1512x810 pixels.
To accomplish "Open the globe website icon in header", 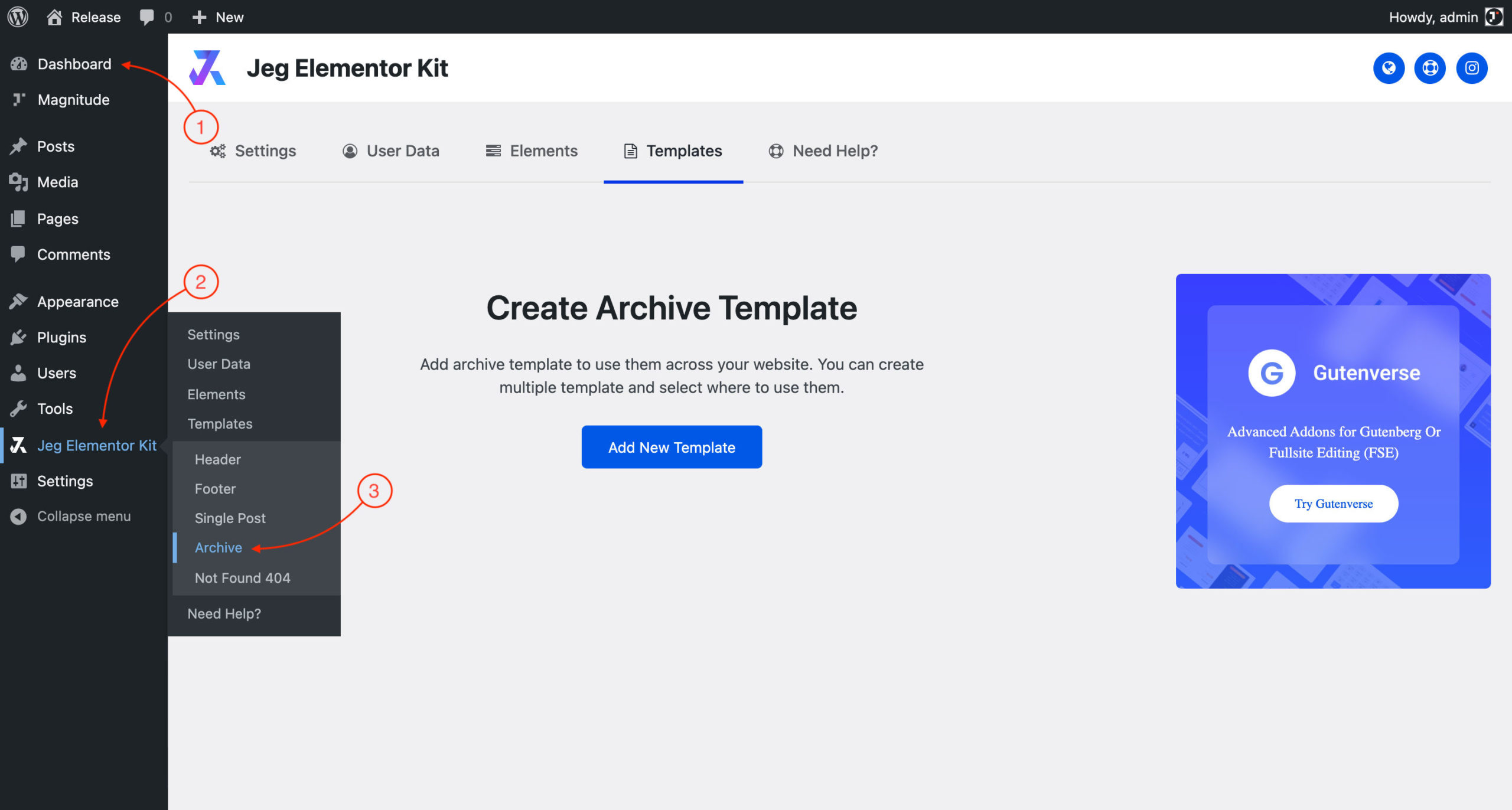I will (1389, 68).
